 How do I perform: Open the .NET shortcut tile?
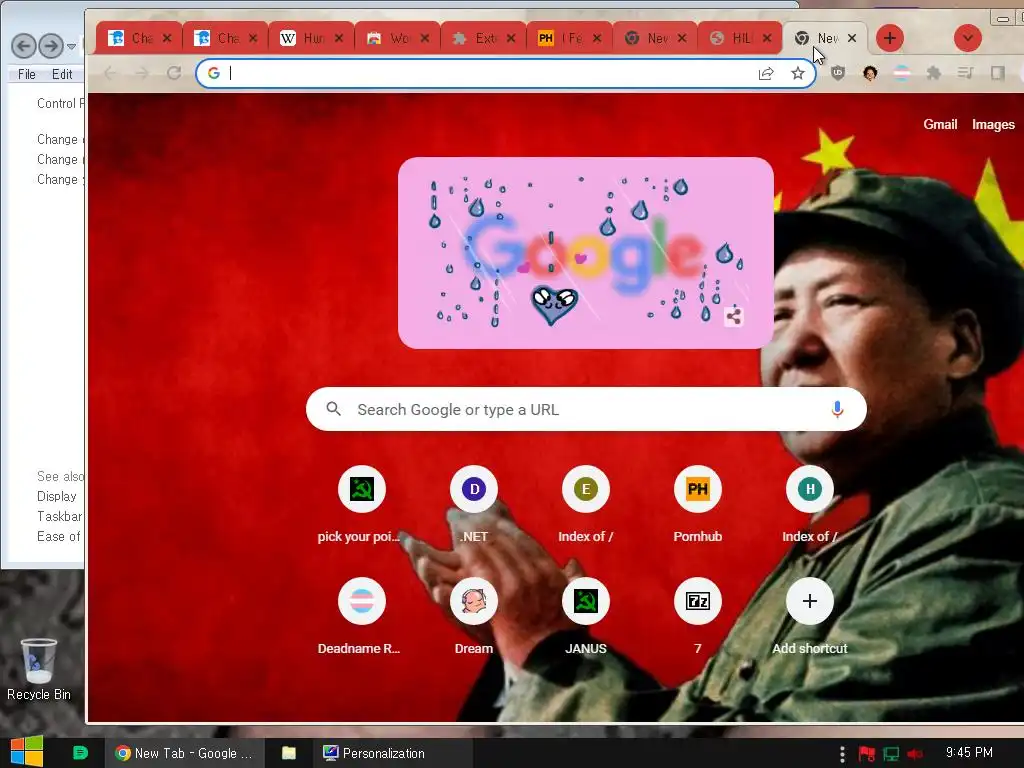point(474,489)
